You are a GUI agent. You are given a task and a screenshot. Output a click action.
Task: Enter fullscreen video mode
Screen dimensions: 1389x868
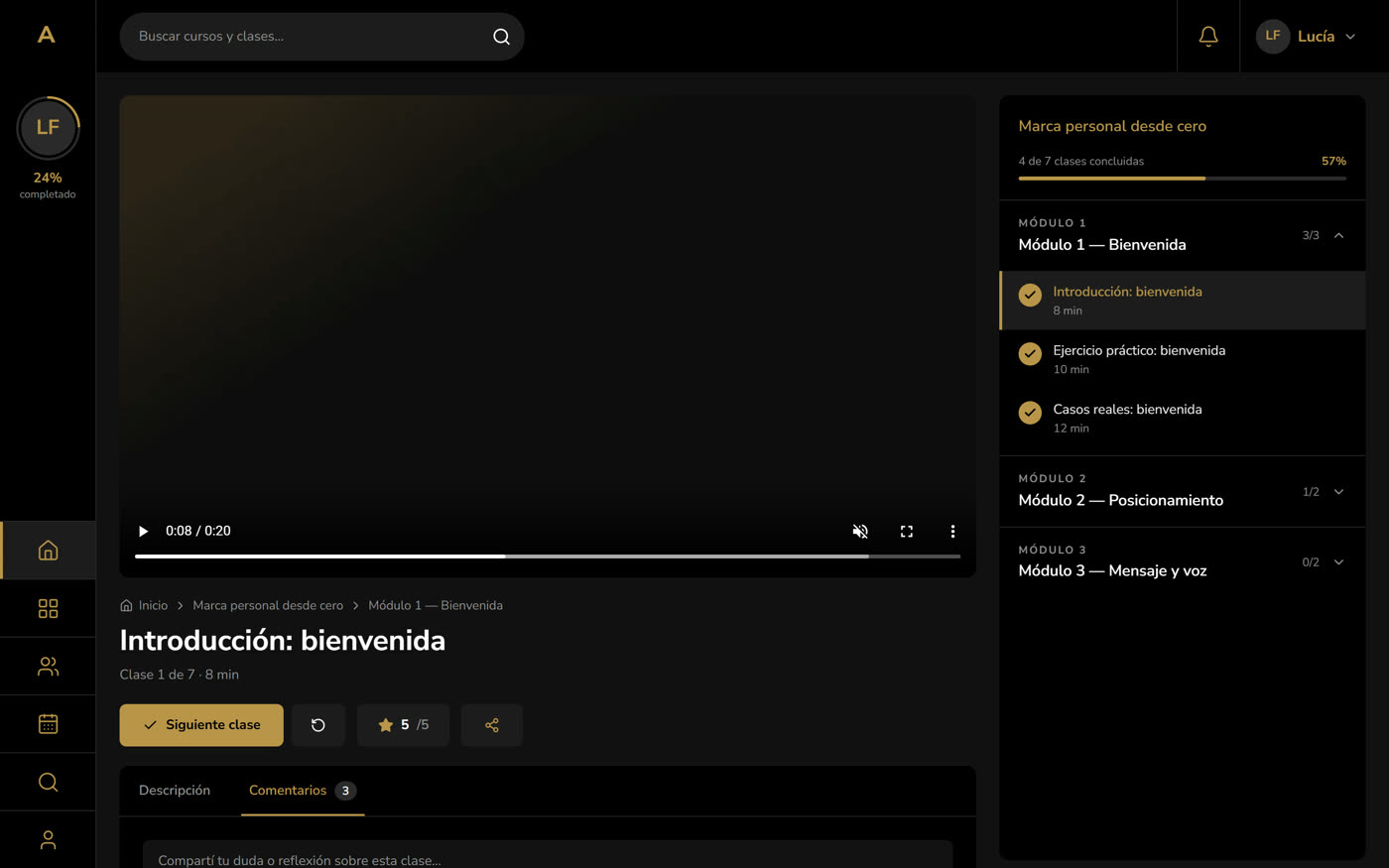(907, 531)
